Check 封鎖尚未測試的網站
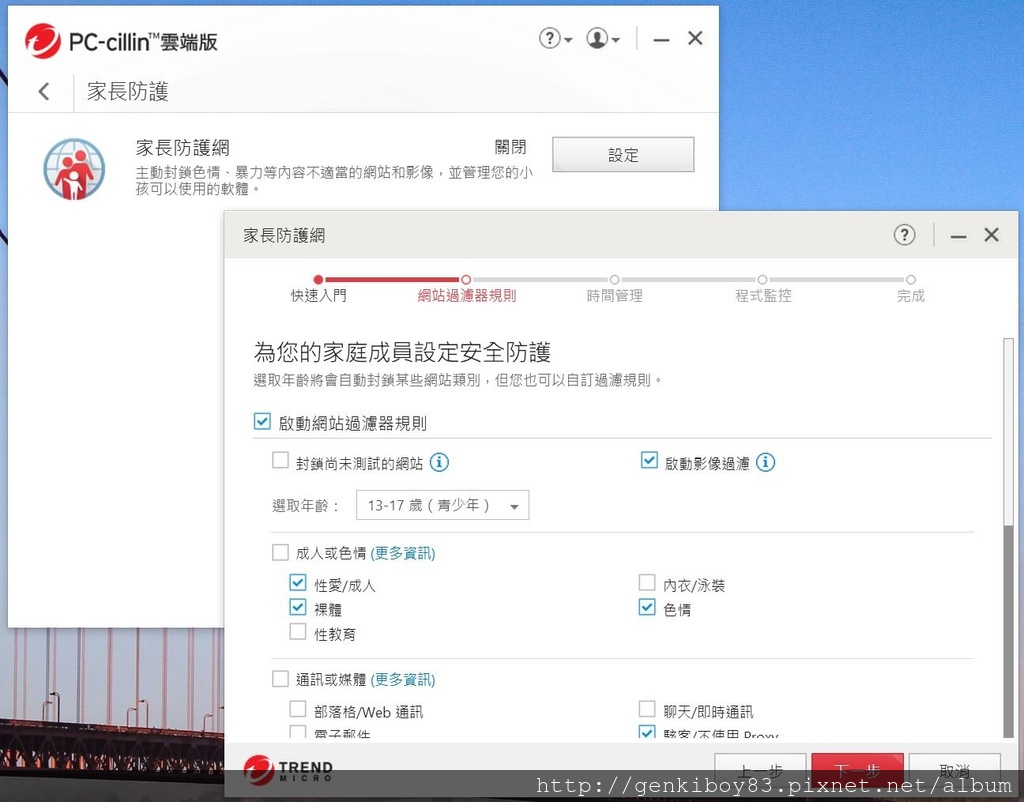Image resolution: width=1024 pixels, height=802 pixels. click(x=280, y=460)
